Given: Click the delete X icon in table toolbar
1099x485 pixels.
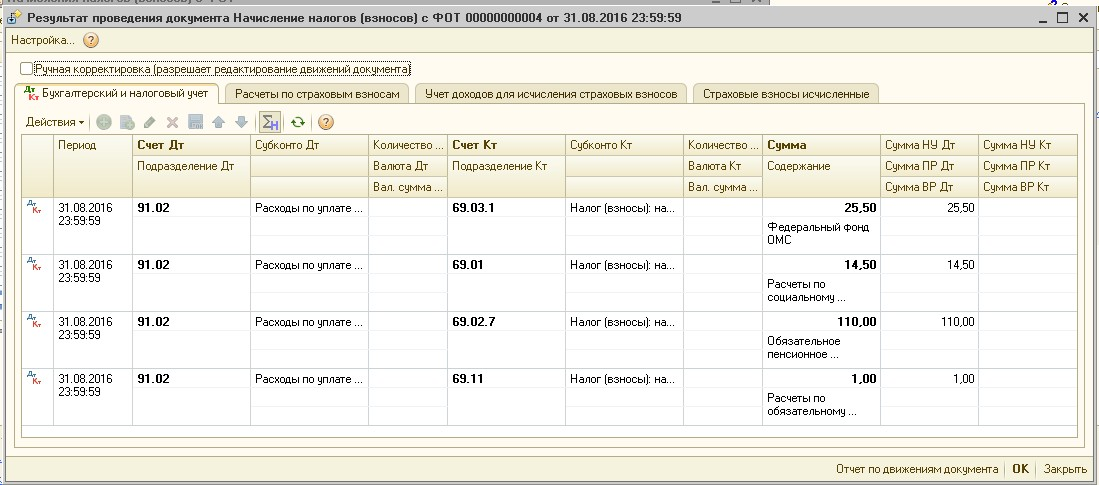Looking at the screenshot, I should click(172, 122).
